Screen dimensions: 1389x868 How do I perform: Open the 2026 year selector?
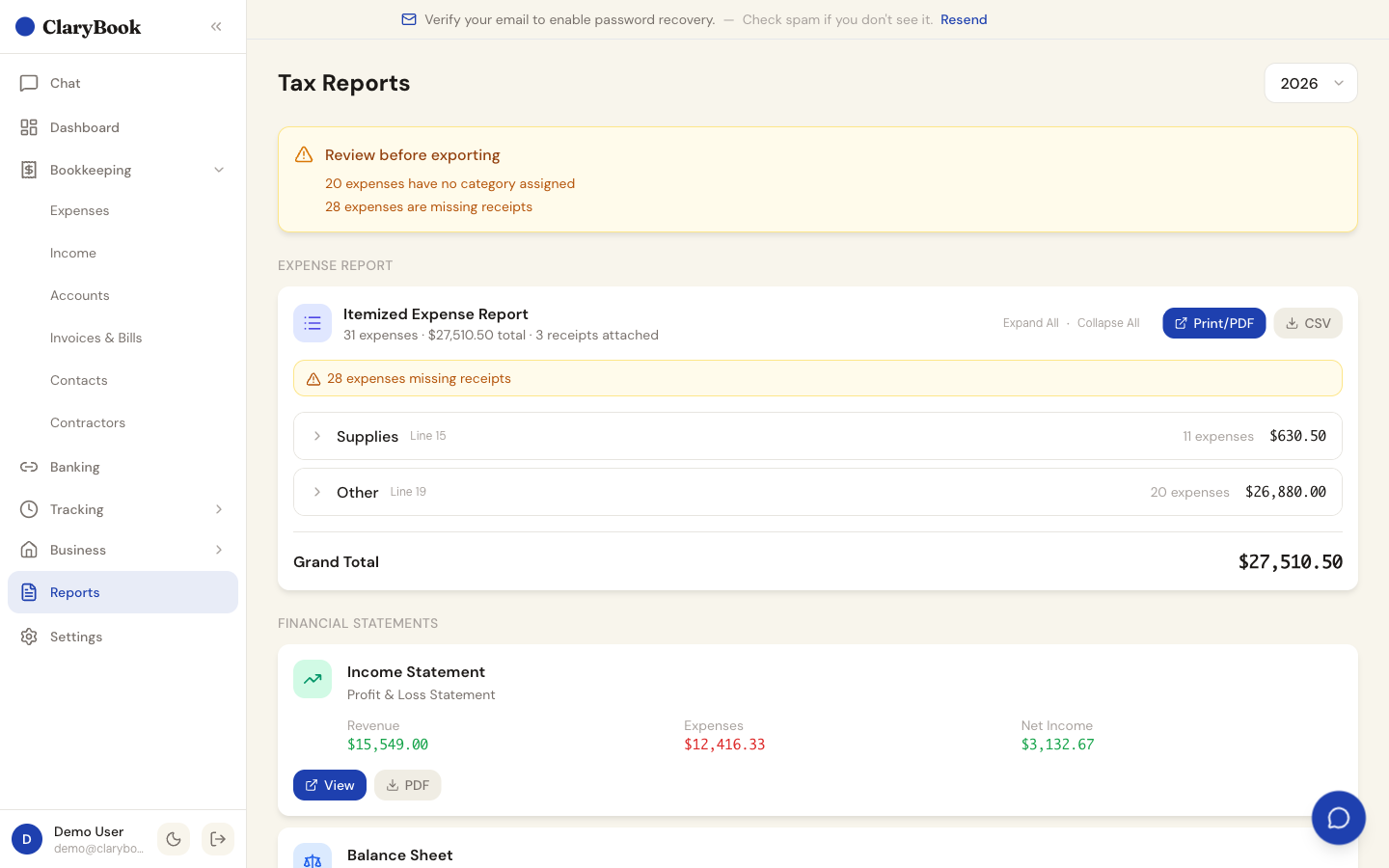point(1310,83)
